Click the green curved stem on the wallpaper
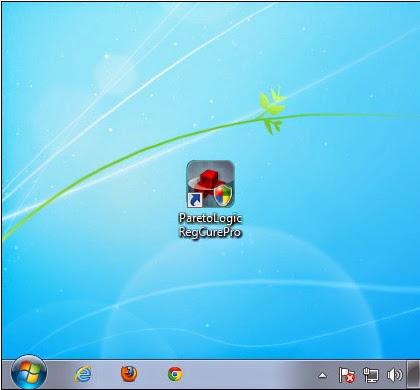 pos(133,156)
